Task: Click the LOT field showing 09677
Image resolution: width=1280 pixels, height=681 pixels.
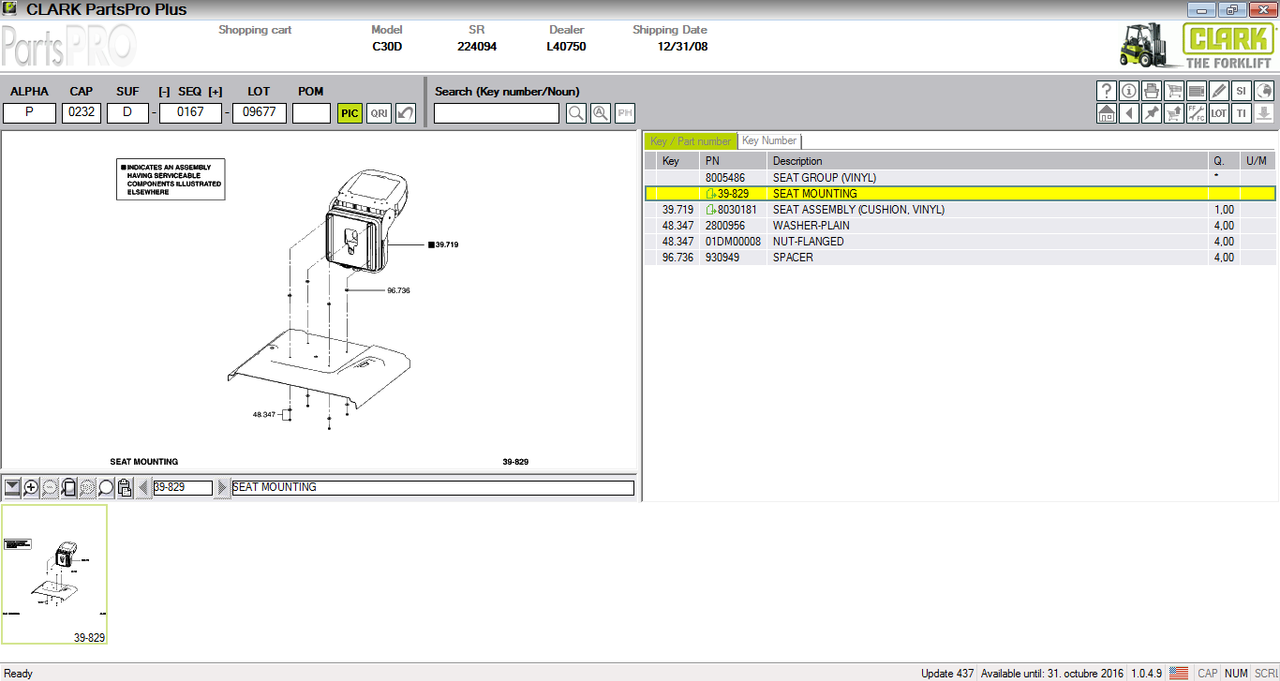Action: [x=259, y=113]
